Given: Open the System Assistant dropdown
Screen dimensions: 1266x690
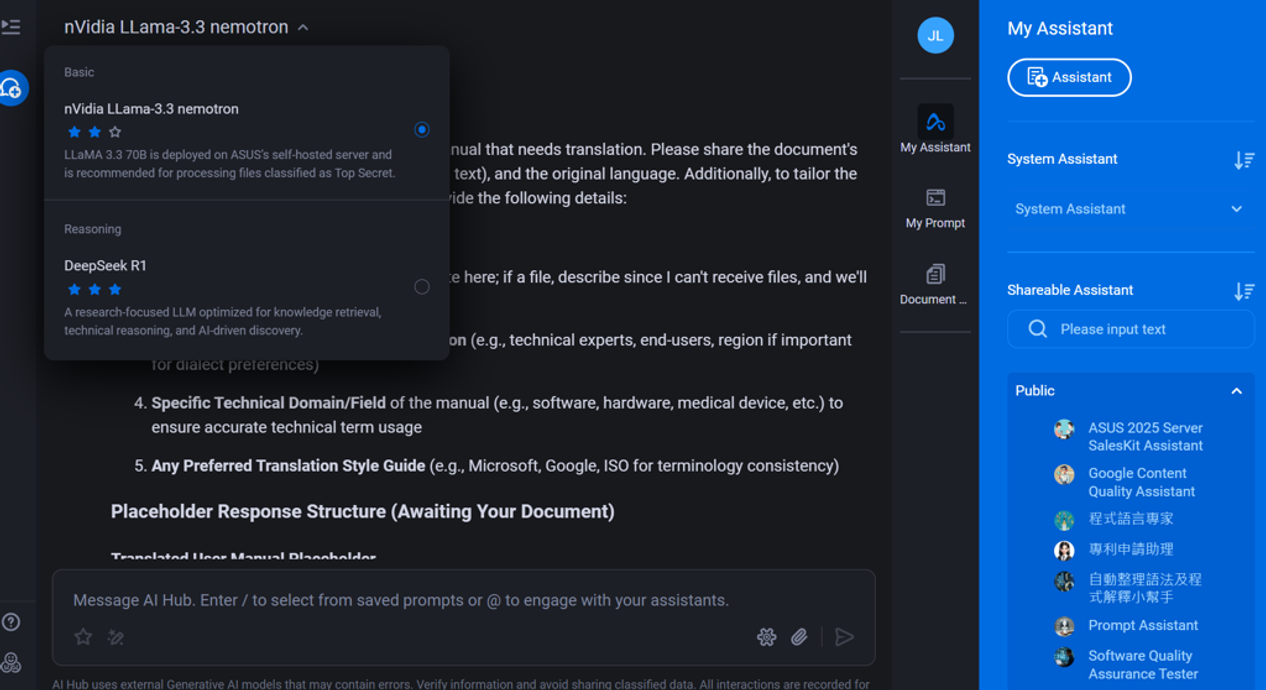Looking at the screenshot, I should pyautogui.click(x=1130, y=209).
